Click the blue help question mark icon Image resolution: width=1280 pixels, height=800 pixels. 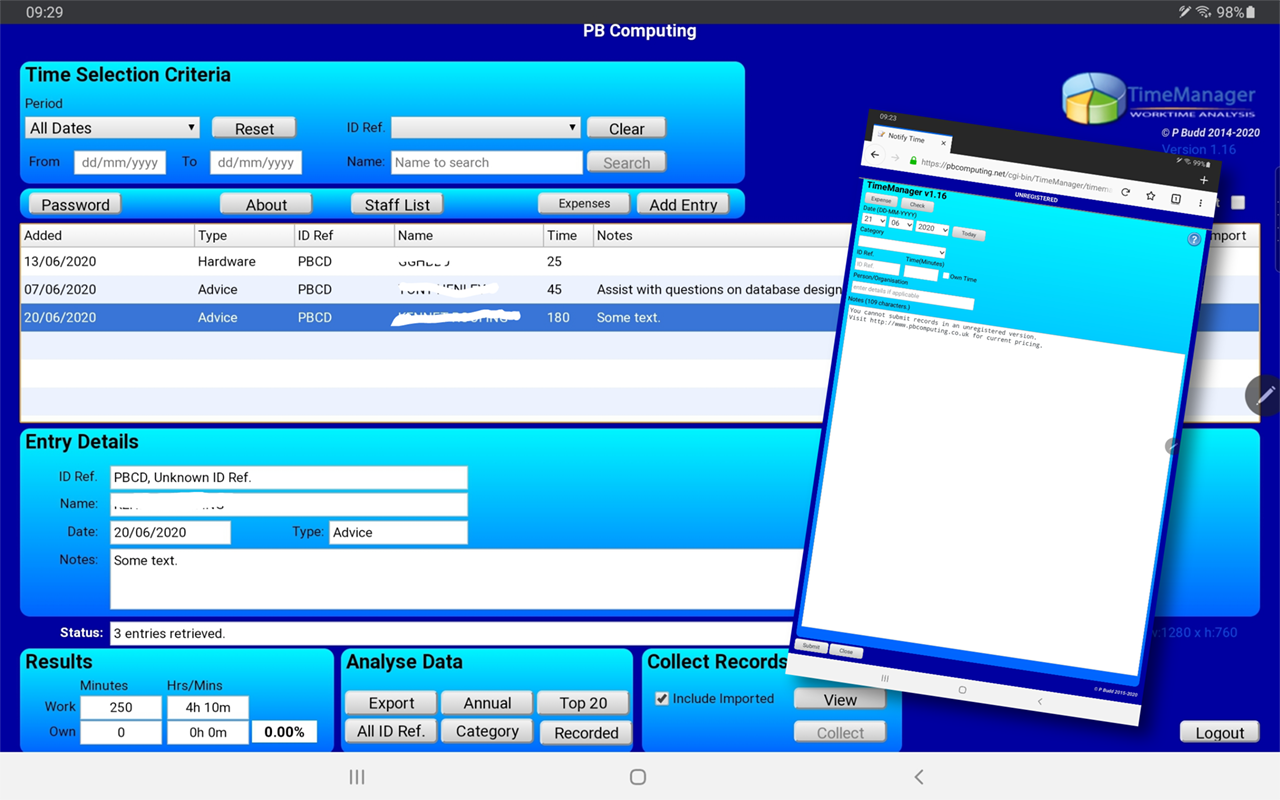point(1193,240)
